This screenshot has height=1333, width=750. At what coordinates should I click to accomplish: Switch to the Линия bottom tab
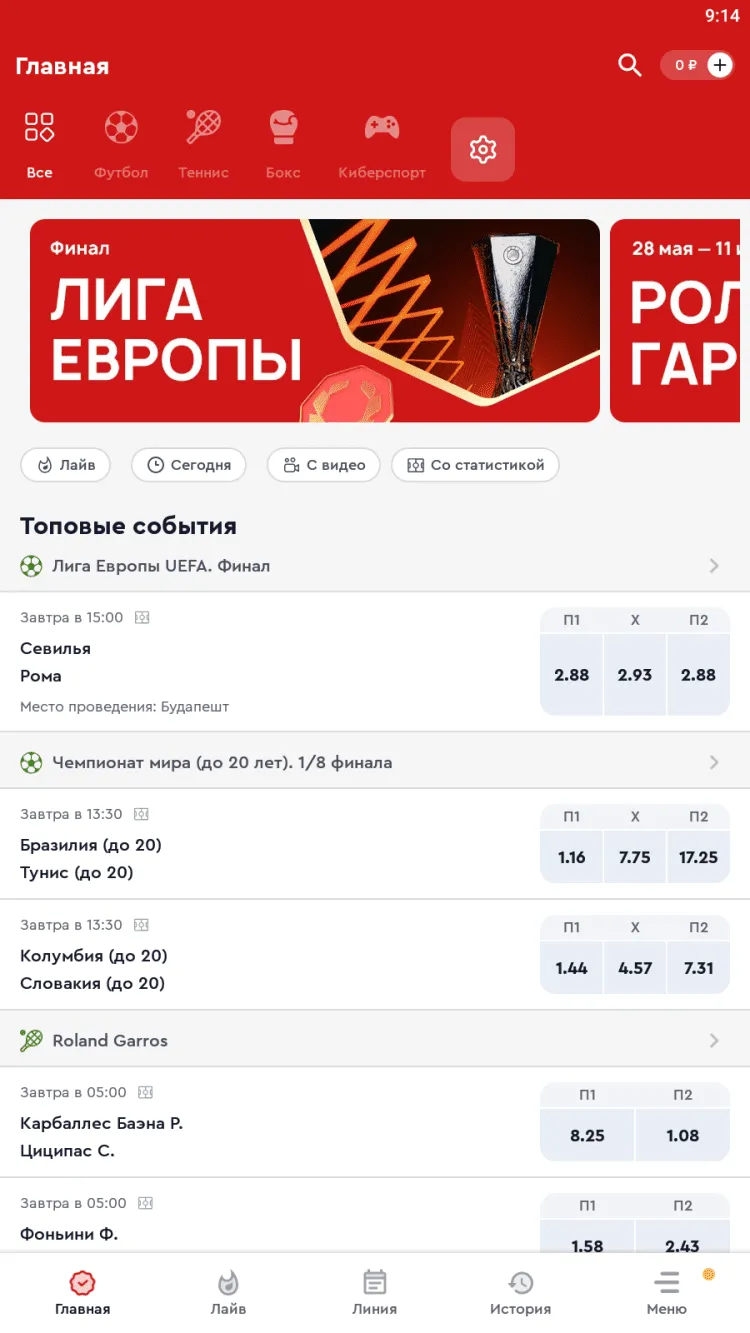coord(375,1292)
